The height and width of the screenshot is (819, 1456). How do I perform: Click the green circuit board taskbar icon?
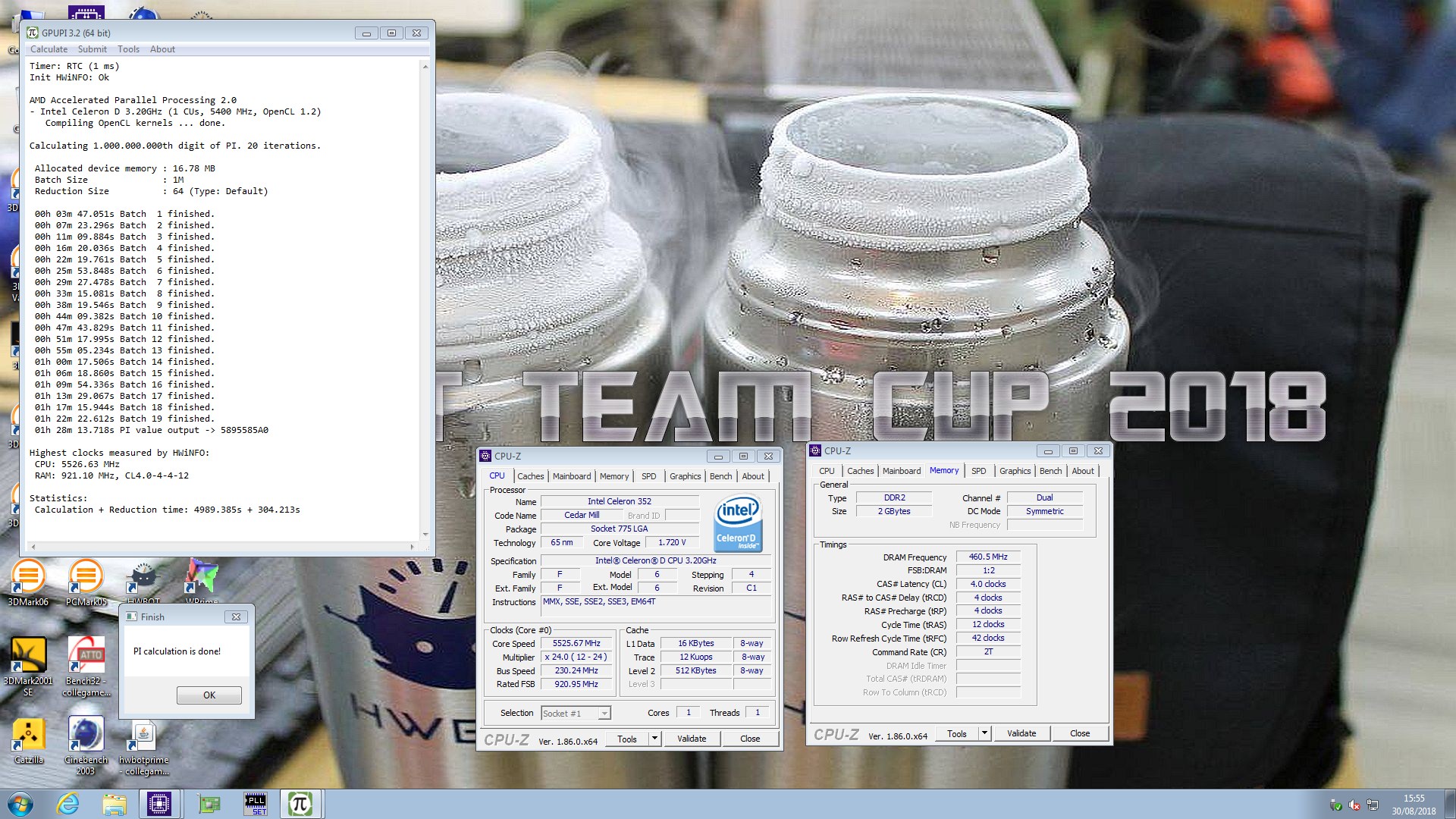click(x=209, y=804)
